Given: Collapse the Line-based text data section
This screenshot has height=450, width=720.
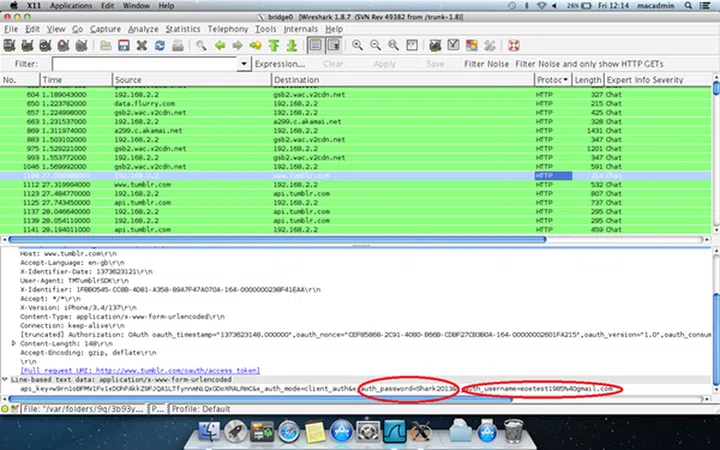Looking at the screenshot, I should [5, 379].
